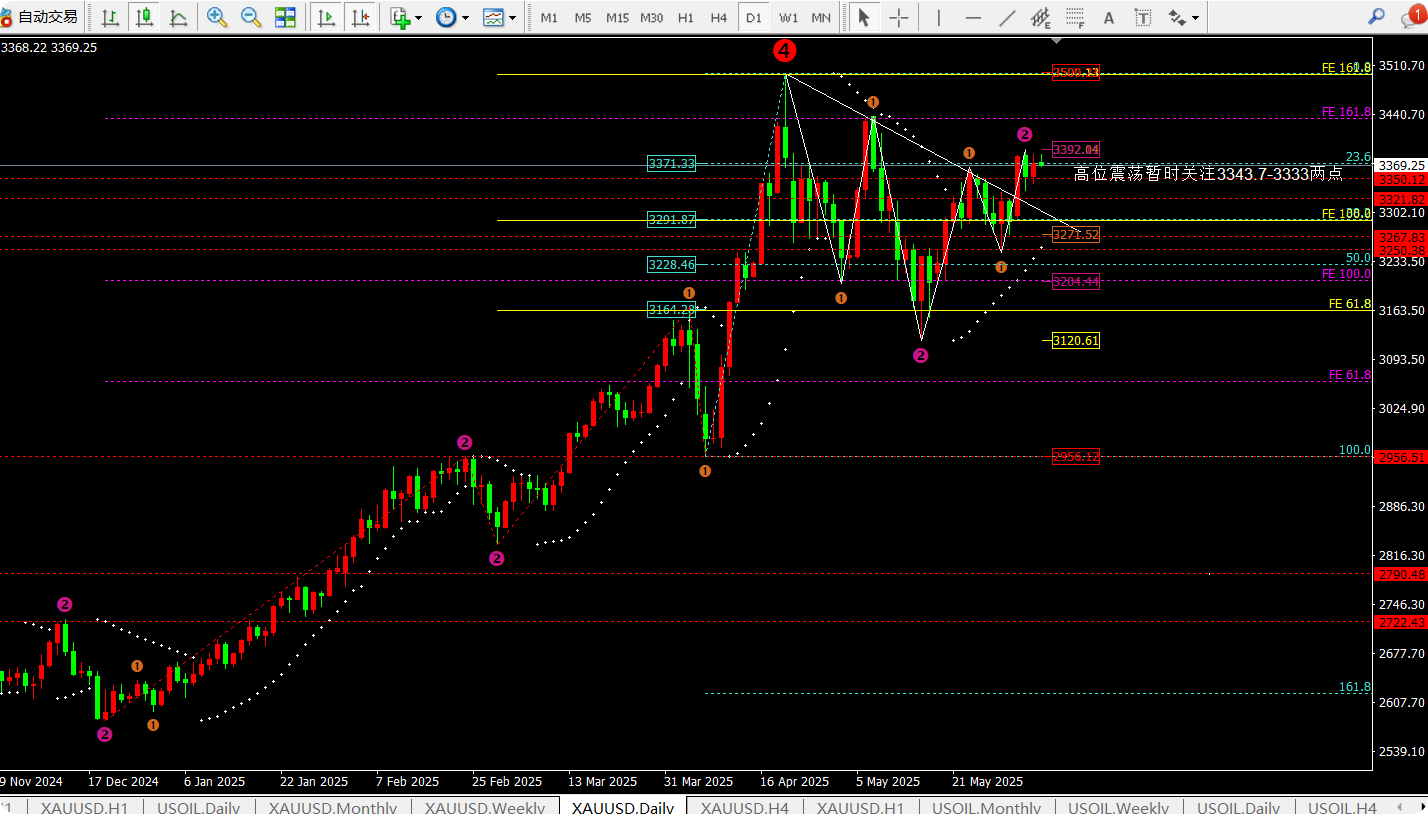The image size is (1428, 814).
Task: Tile chart windows with the grid icon
Action: click(x=285, y=17)
